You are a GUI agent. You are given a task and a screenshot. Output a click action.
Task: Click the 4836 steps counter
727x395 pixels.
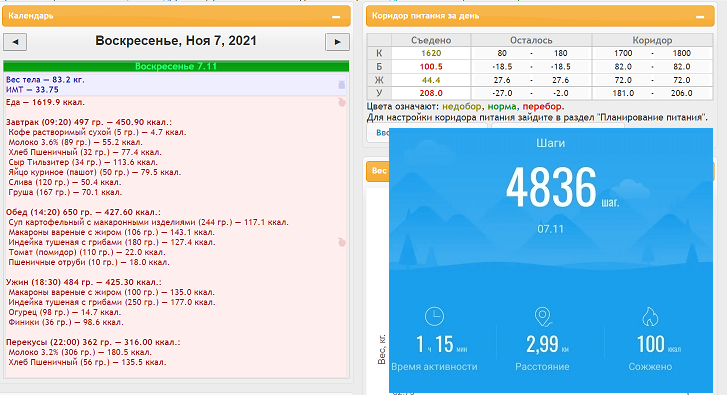pos(551,188)
